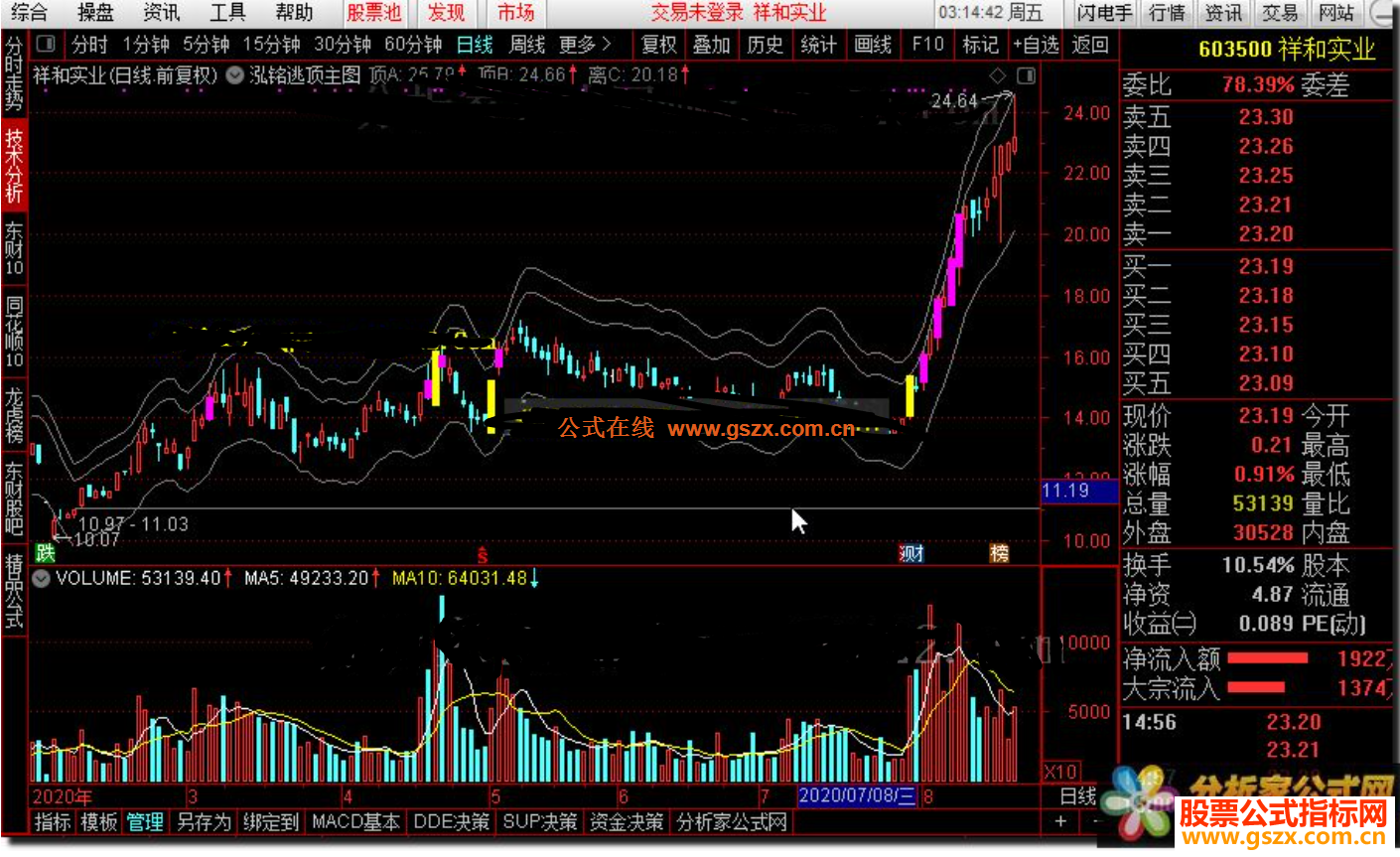Screen dimensions: 1400x857
Task: Open 龙虎榜 sidebar tab
Action: pos(13,415)
